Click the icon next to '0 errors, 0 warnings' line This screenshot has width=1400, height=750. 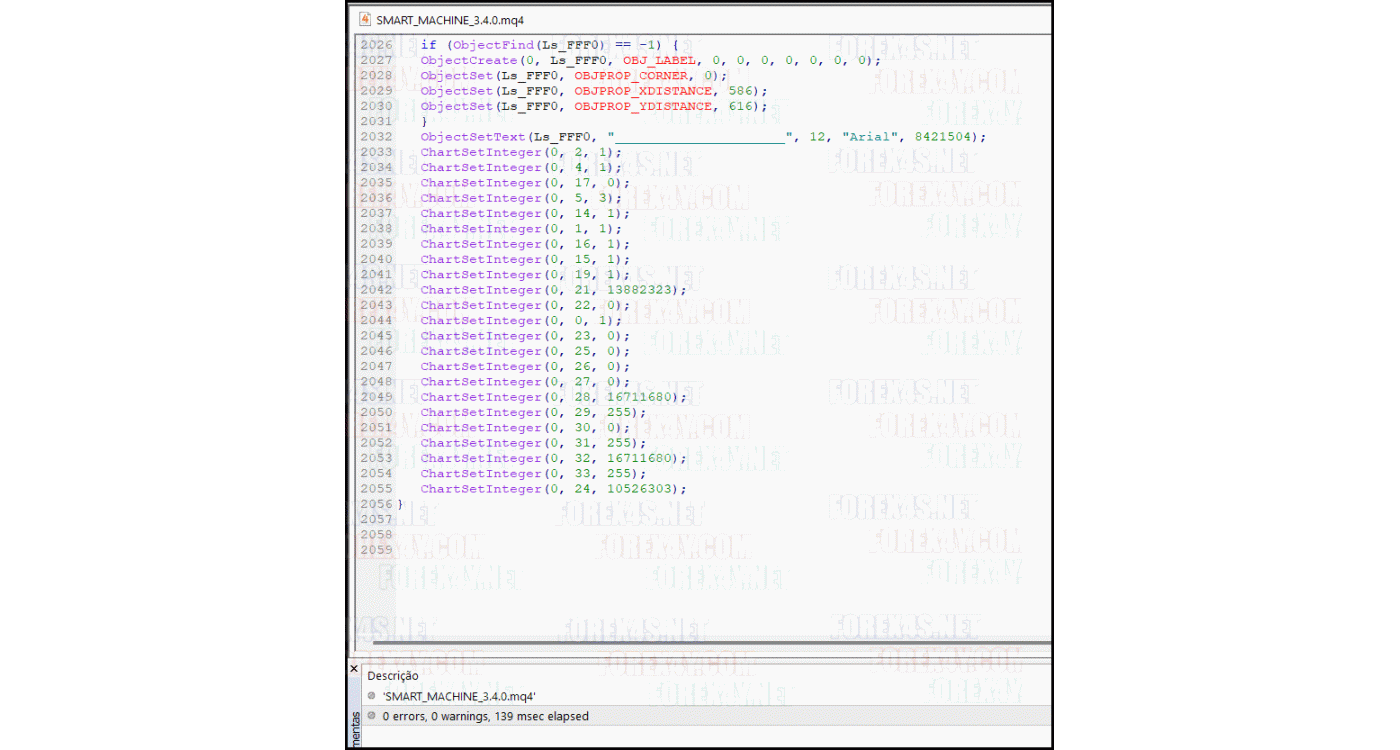[370, 716]
